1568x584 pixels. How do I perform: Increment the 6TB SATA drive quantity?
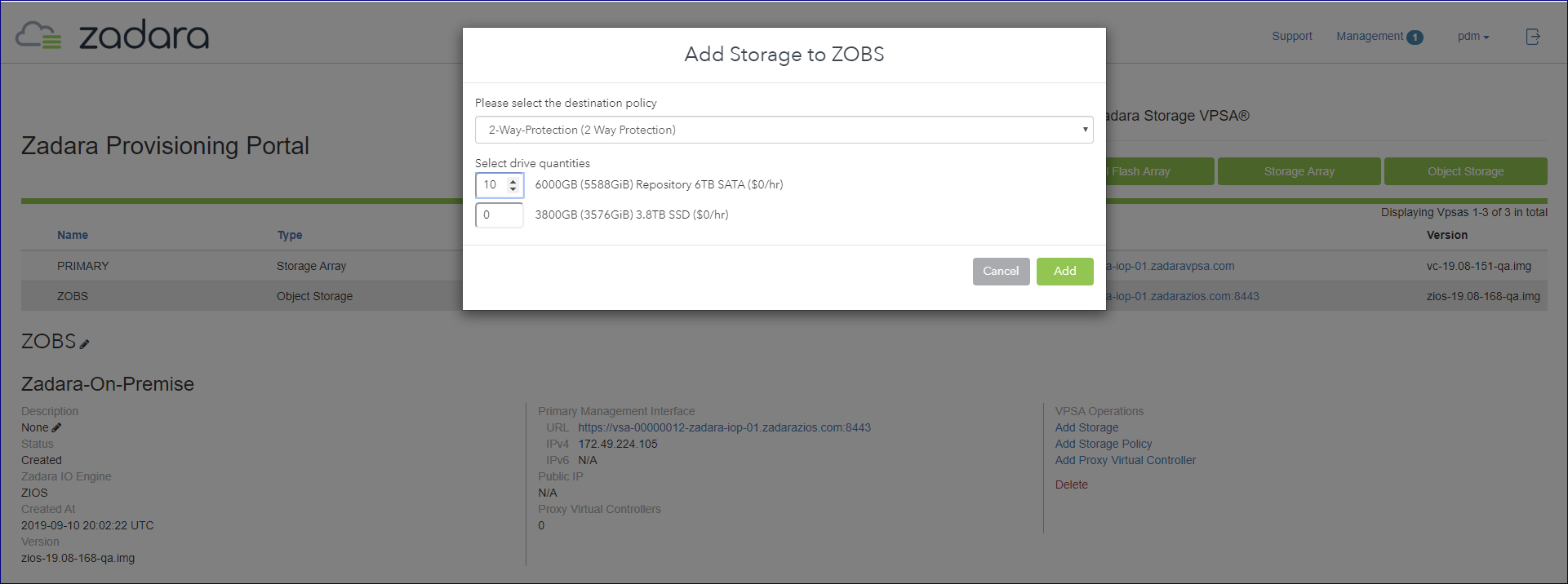[513, 181]
